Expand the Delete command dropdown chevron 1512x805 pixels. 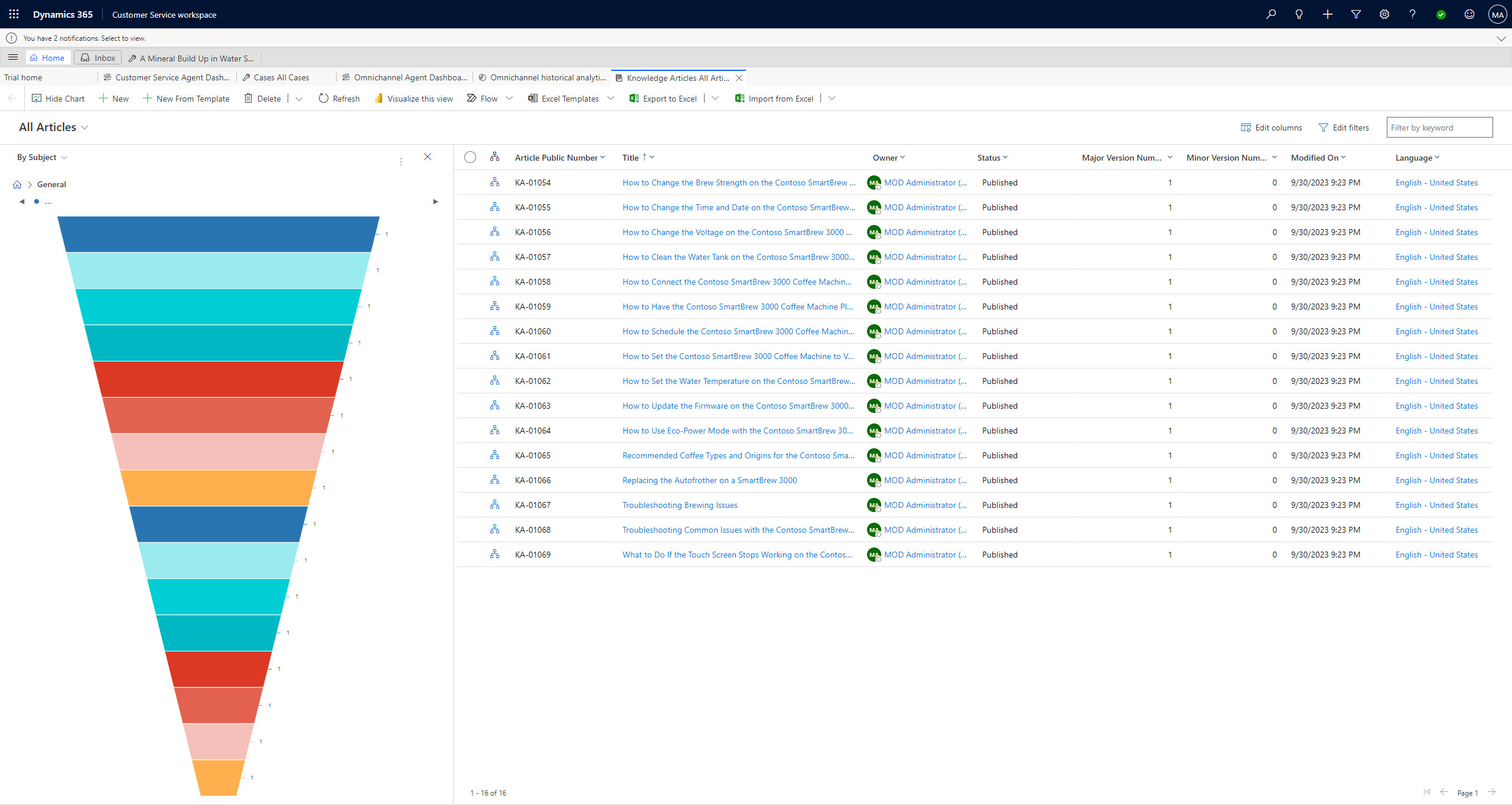coord(299,99)
